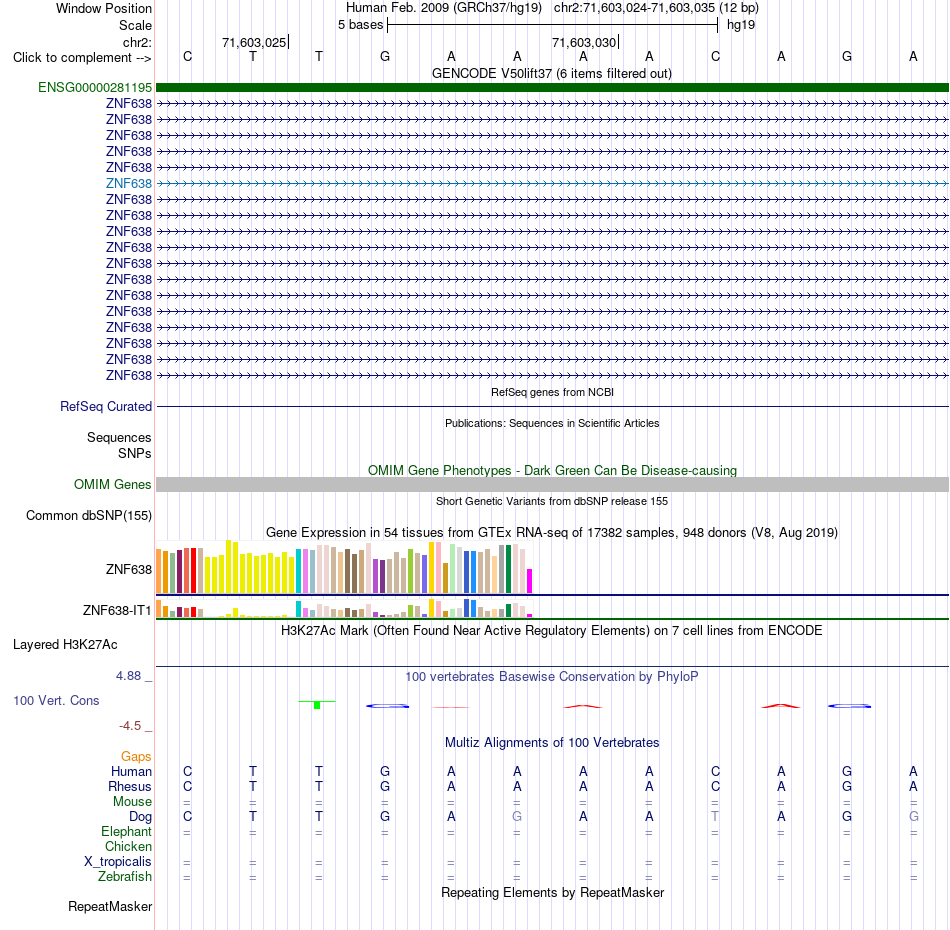Click the 100 Vert. Cons label
This screenshot has width=950, height=930.
[56, 700]
